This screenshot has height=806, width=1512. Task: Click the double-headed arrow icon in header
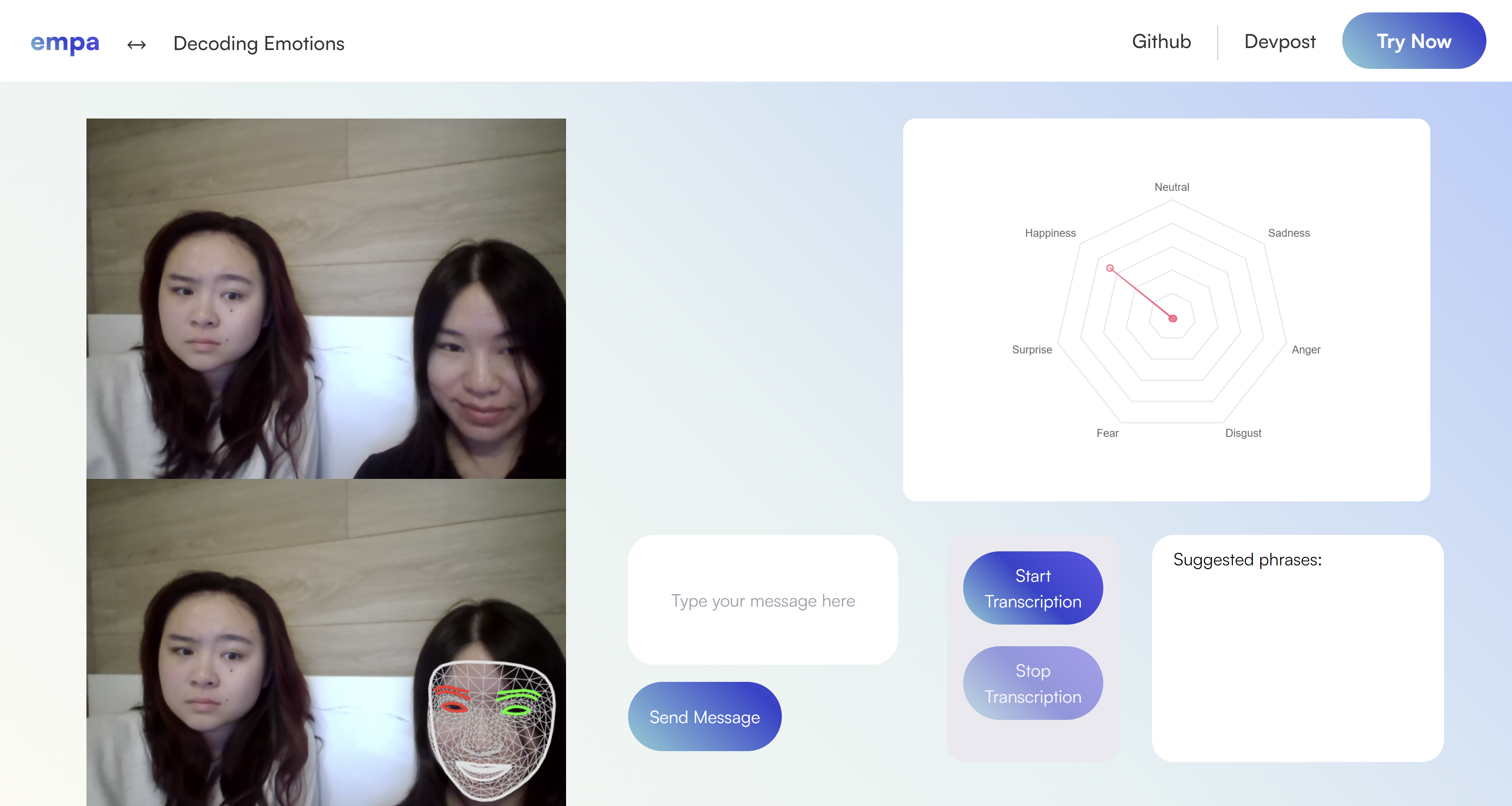click(x=136, y=44)
